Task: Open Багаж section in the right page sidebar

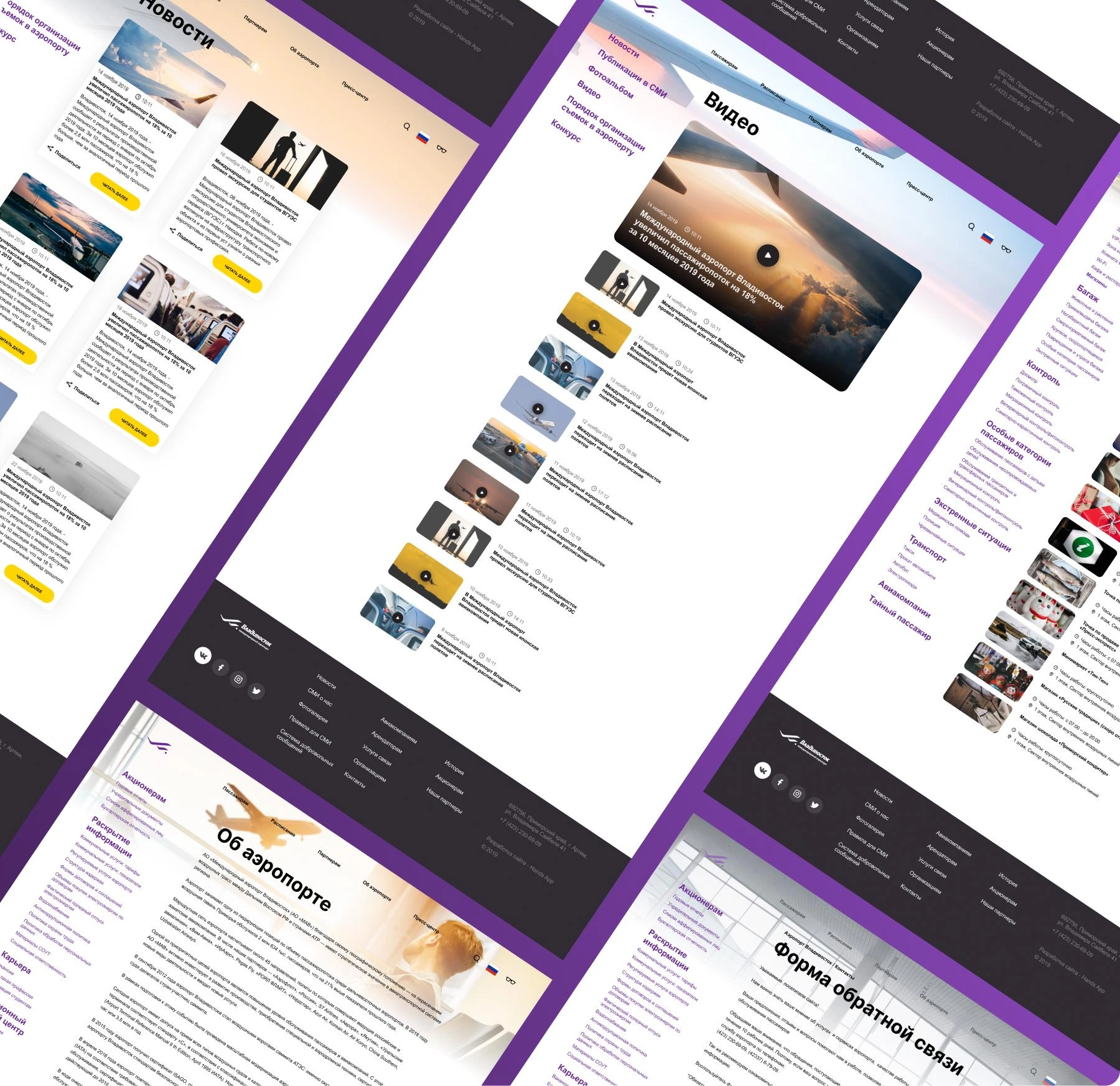Action: [x=1088, y=293]
